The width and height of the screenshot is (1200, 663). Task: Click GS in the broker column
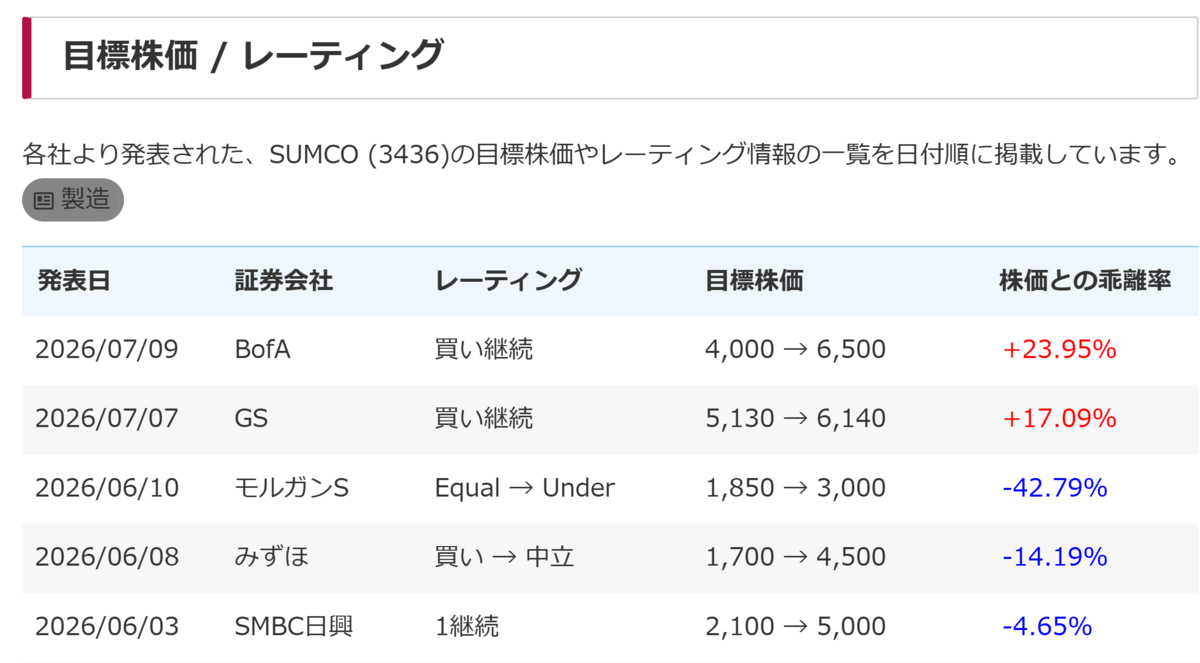pos(251,418)
